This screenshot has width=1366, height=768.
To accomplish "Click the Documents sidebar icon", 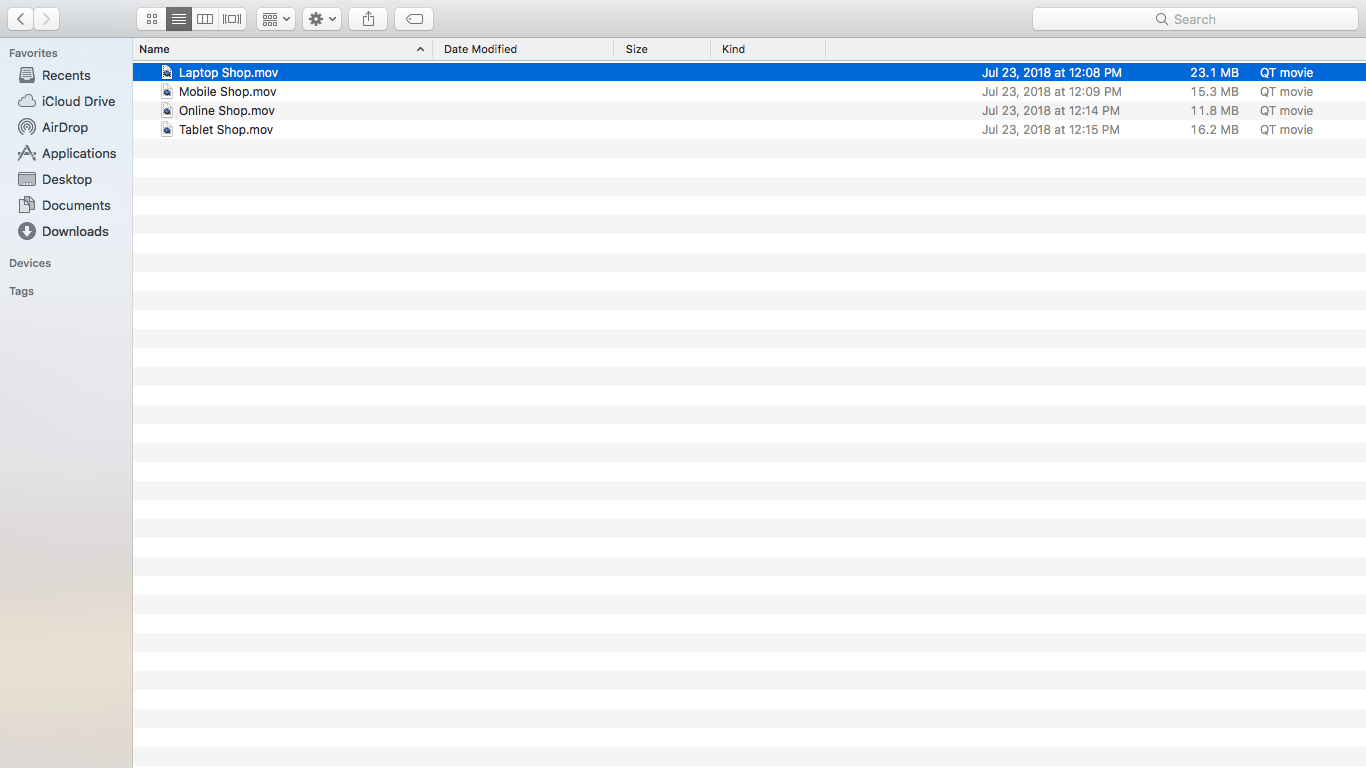I will coord(27,205).
